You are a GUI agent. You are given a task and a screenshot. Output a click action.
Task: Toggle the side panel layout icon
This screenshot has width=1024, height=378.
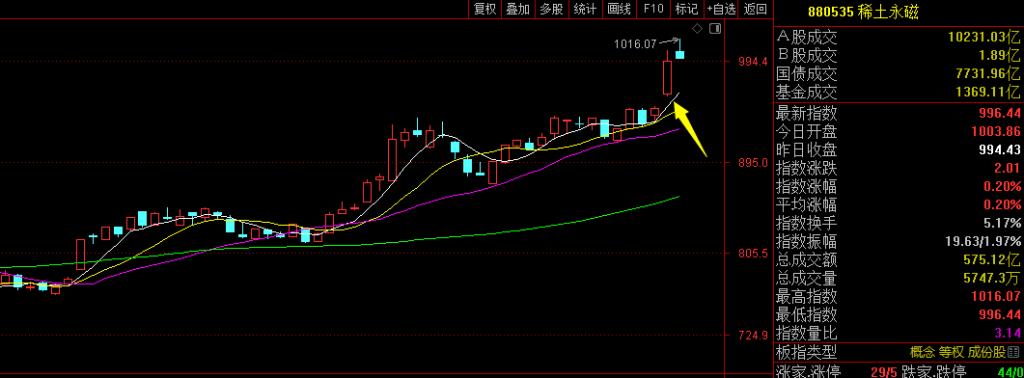click(714, 28)
